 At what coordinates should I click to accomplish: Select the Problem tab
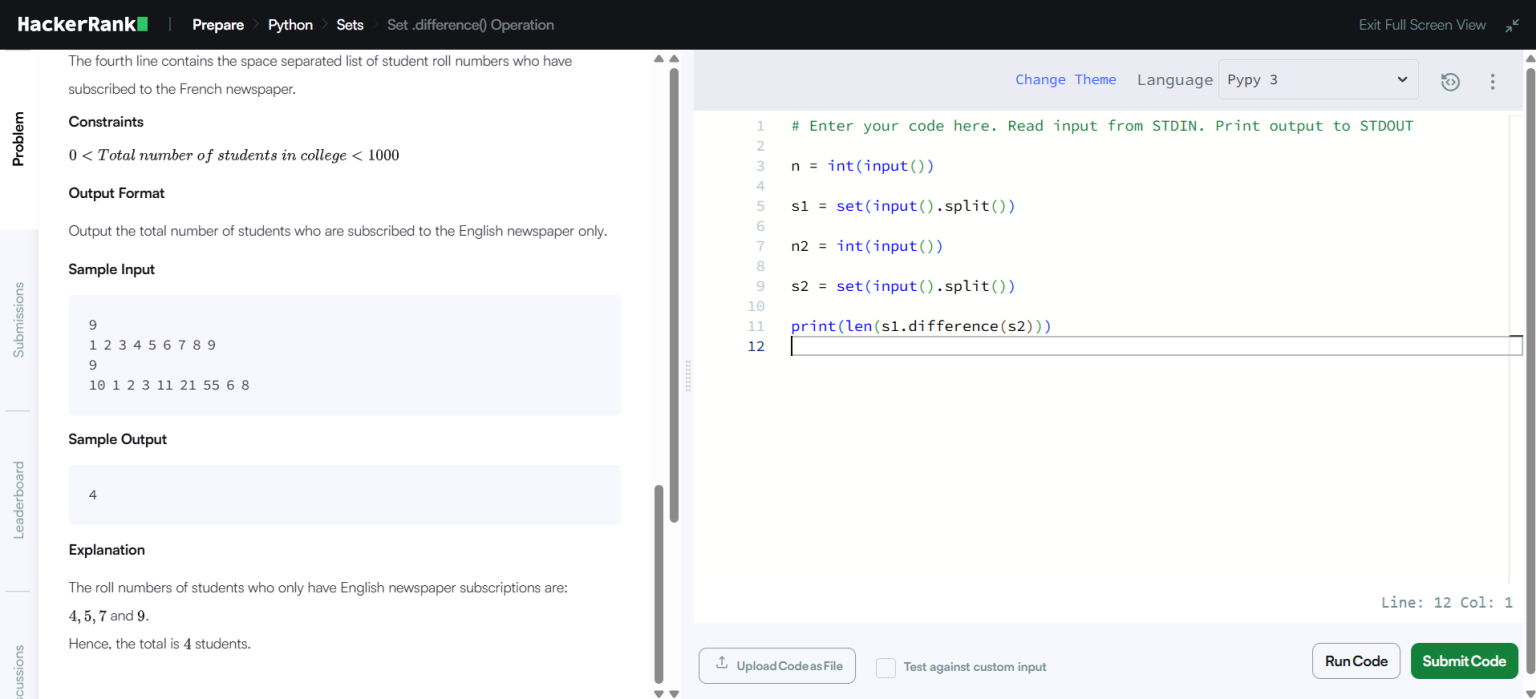coord(17,139)
